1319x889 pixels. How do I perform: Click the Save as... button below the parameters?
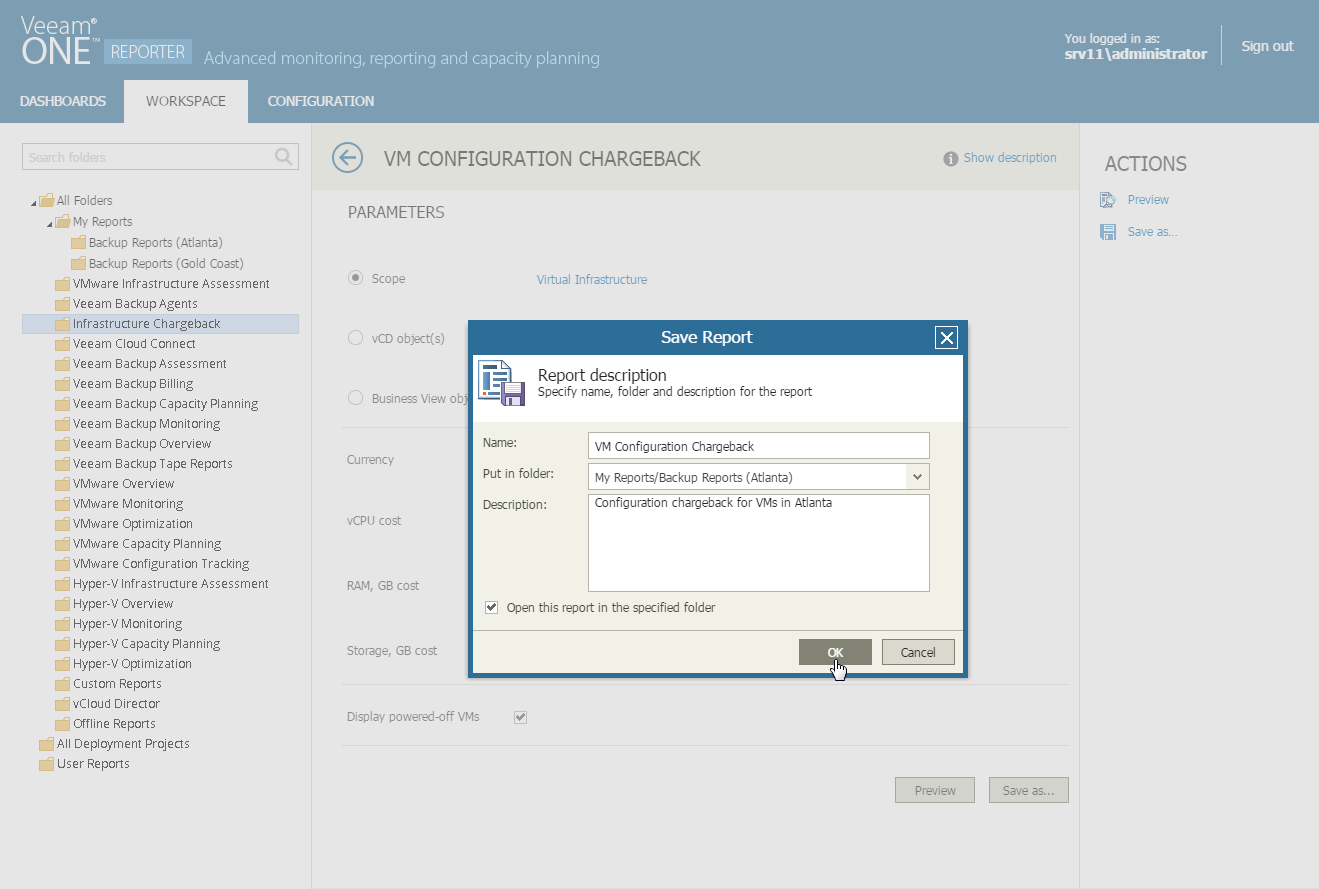point(1028,790)
